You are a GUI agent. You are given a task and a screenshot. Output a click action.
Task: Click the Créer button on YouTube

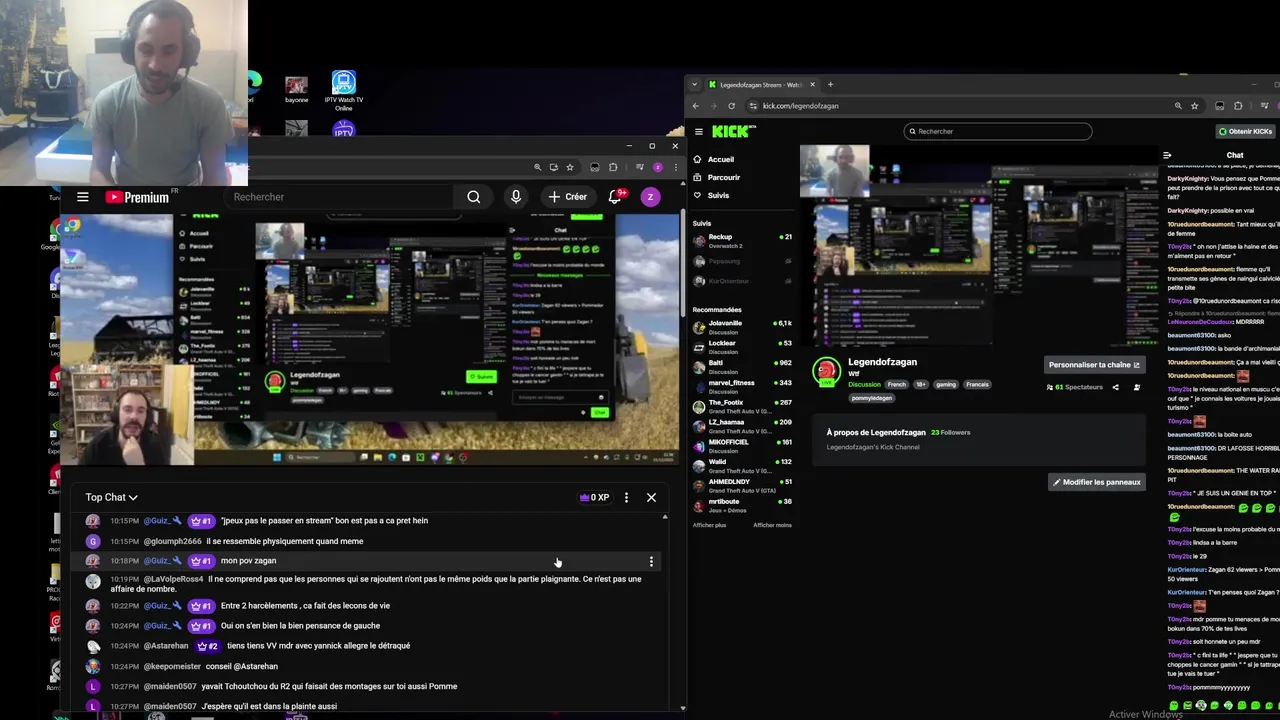567,197
